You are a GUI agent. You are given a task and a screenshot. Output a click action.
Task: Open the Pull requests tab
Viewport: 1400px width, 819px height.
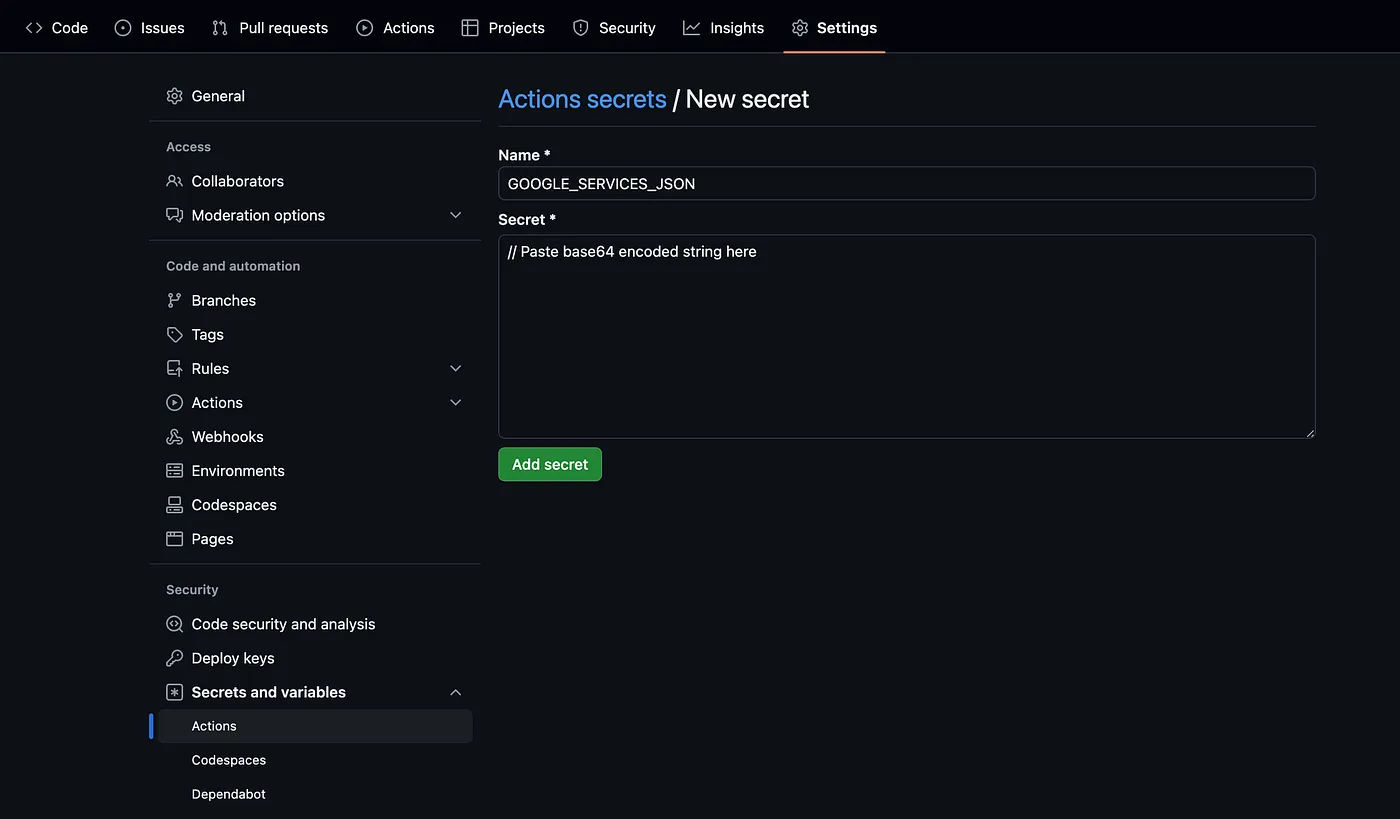(270, 28)
